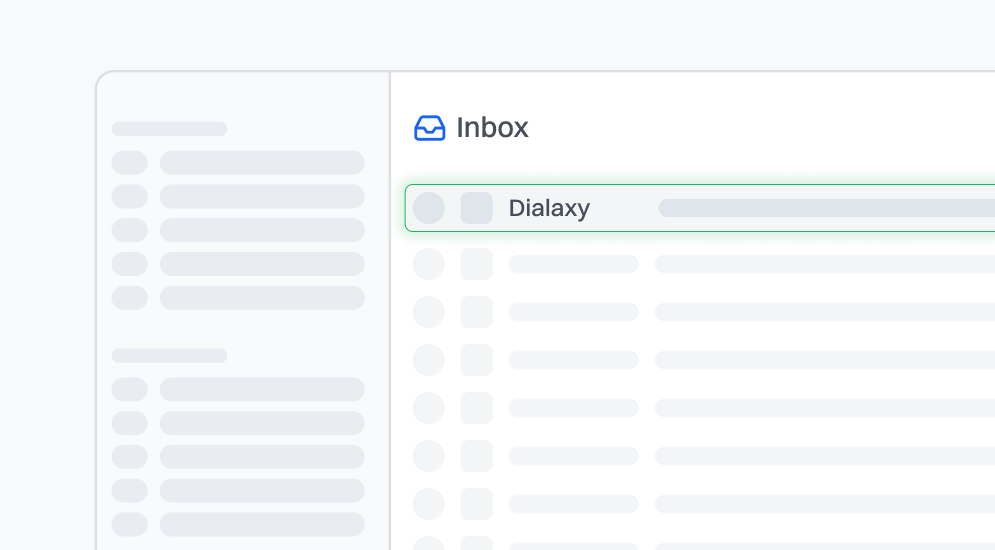Expand the second sidebar section header
995x550 pixels.
pos(169,356)
